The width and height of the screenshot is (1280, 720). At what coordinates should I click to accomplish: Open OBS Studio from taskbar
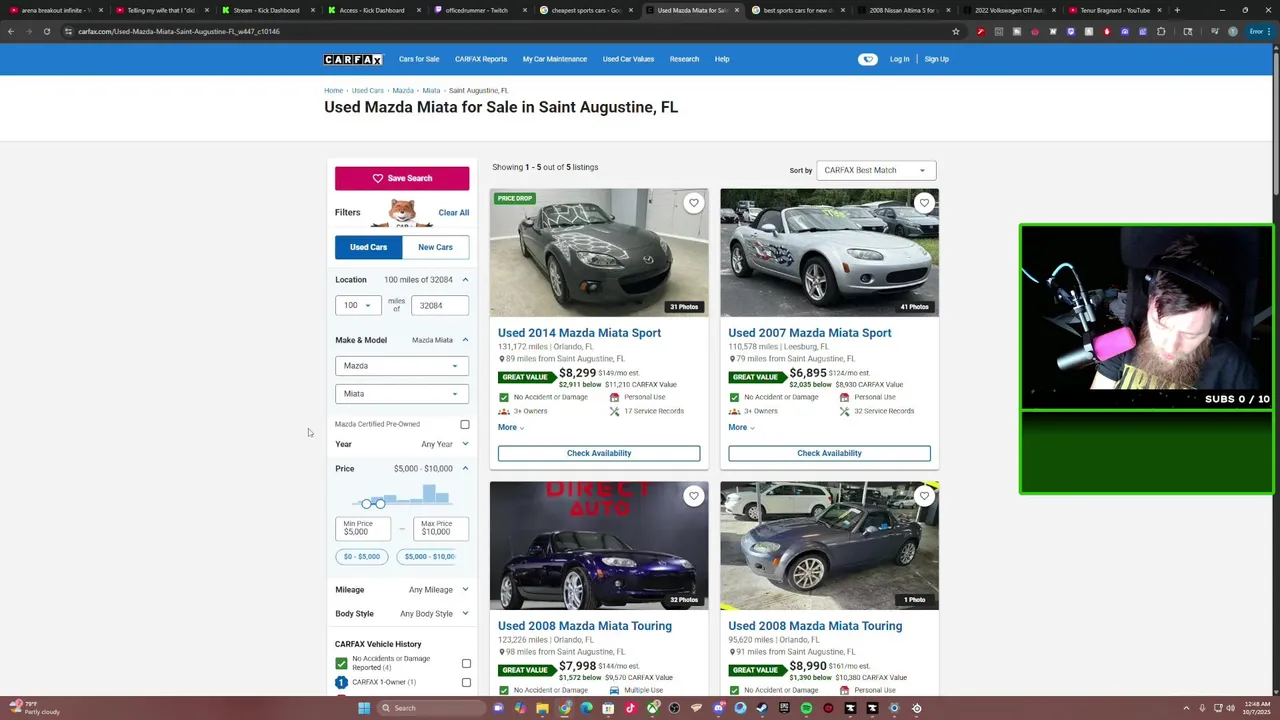(674, 708)
